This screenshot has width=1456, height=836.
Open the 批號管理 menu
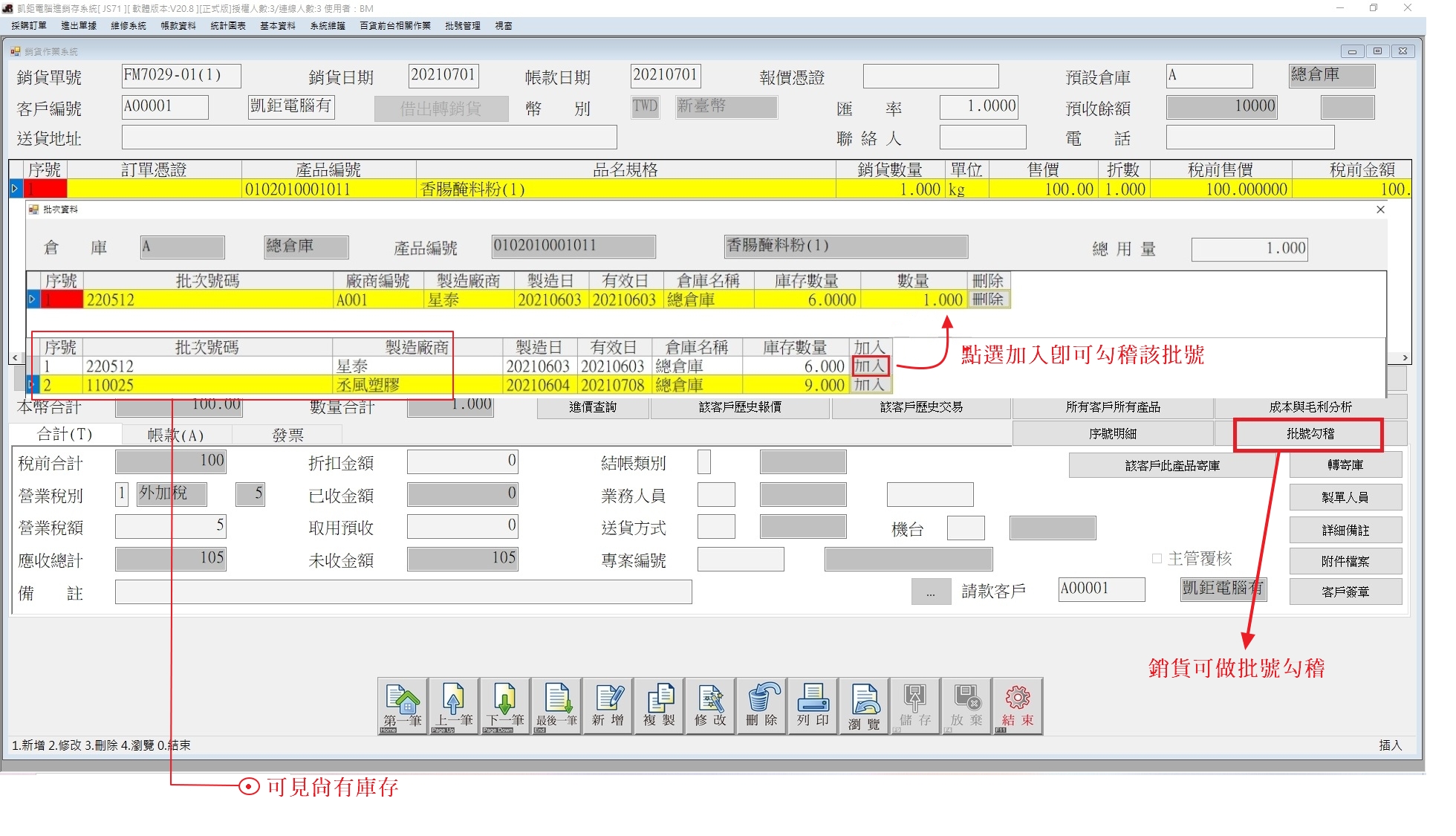463,25
